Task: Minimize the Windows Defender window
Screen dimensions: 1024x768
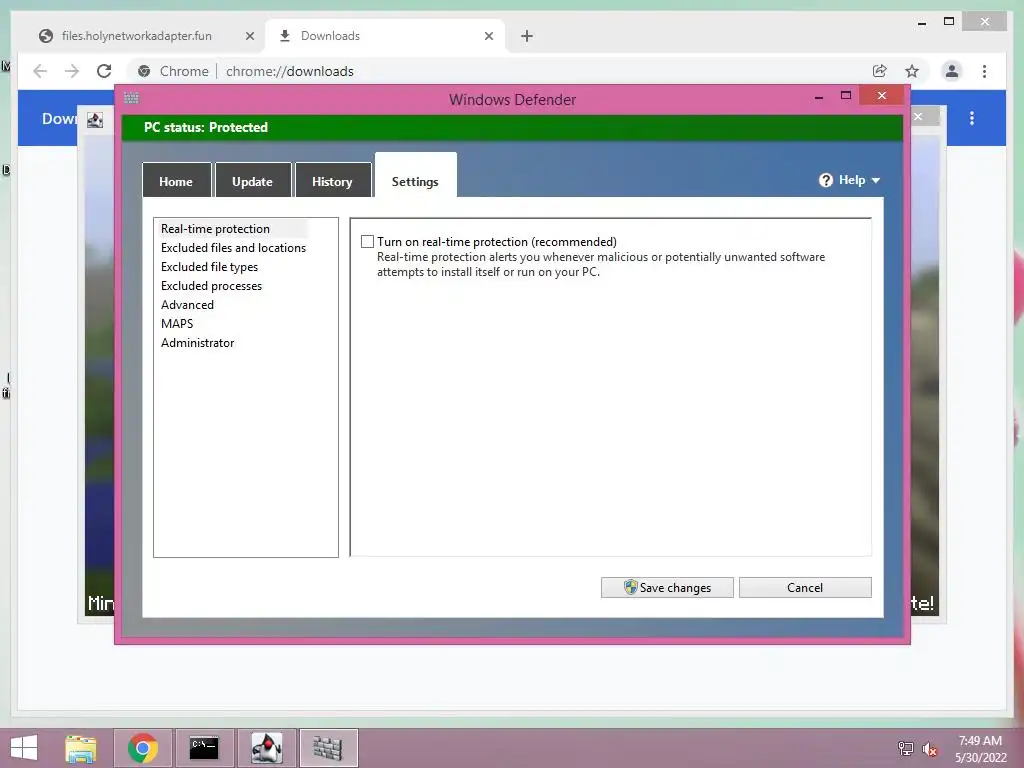Action: click(x=819, y=96)
